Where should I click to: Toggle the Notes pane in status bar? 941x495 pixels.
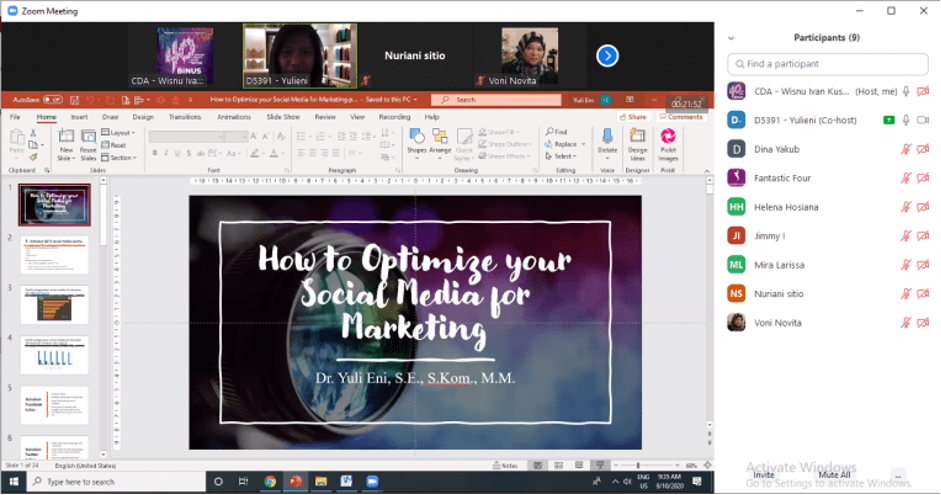505,466
